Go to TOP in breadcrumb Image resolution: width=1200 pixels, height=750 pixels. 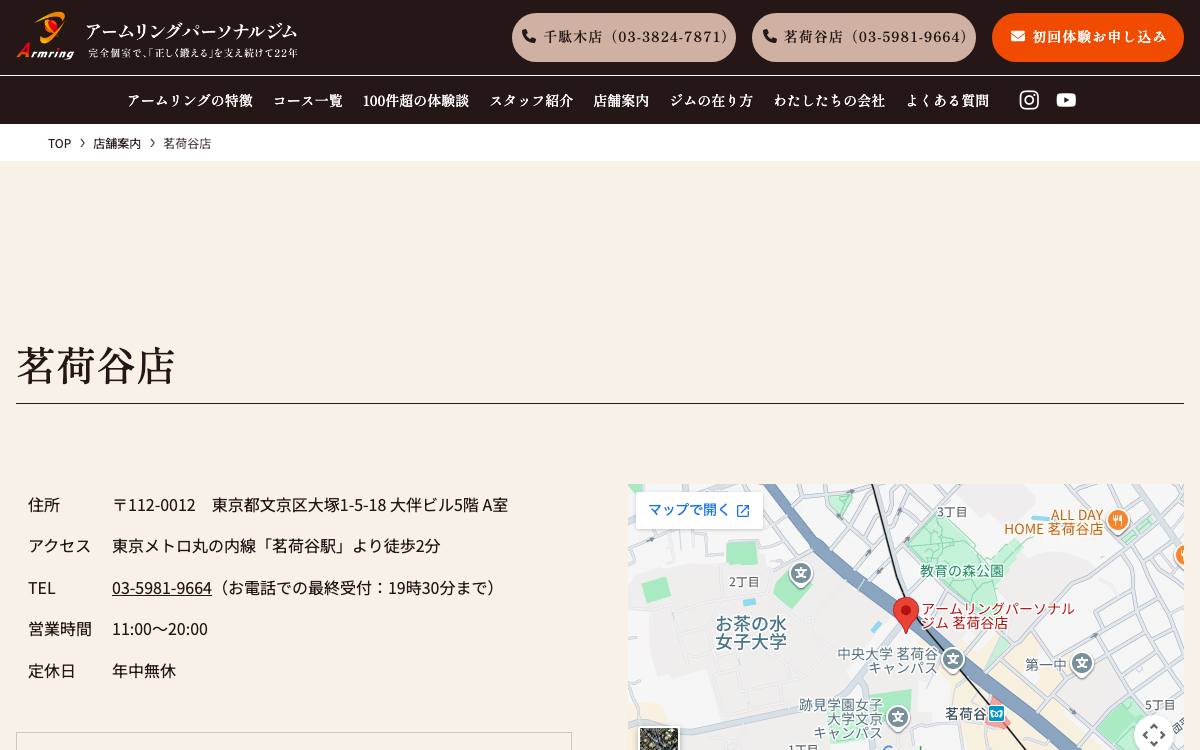tap(59, 143)
